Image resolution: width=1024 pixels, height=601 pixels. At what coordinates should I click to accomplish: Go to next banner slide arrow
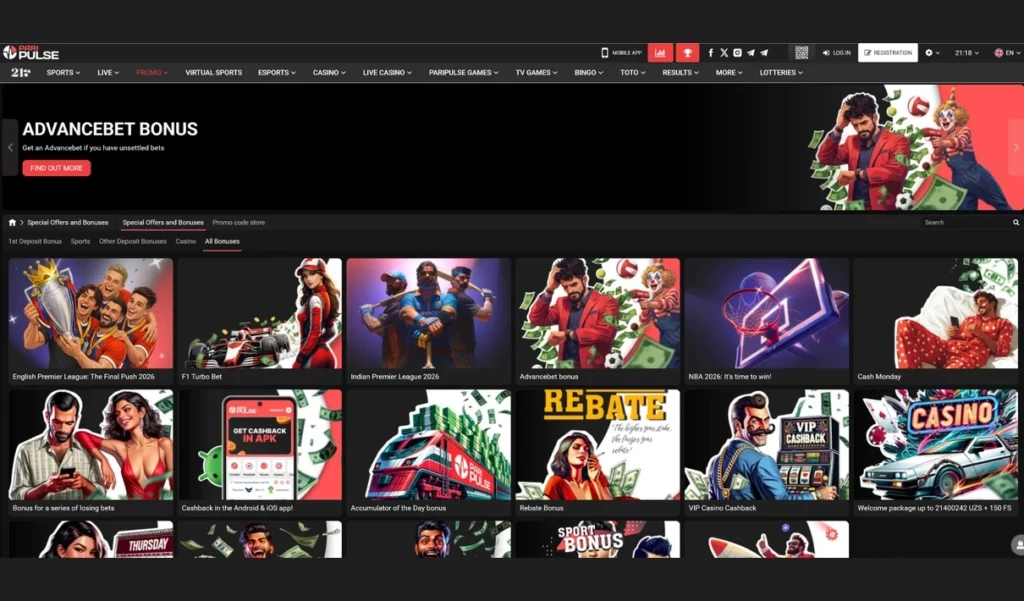click(x=1016, y=148)
